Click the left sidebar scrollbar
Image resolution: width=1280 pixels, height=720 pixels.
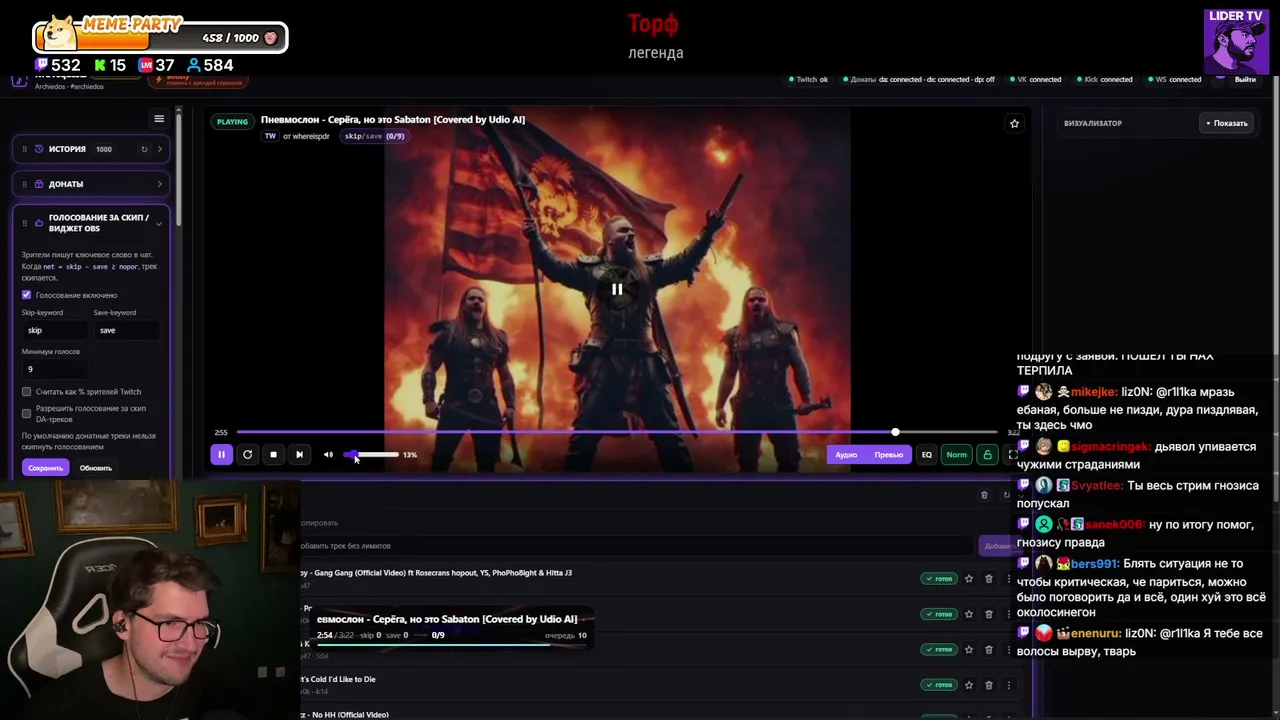179,165
